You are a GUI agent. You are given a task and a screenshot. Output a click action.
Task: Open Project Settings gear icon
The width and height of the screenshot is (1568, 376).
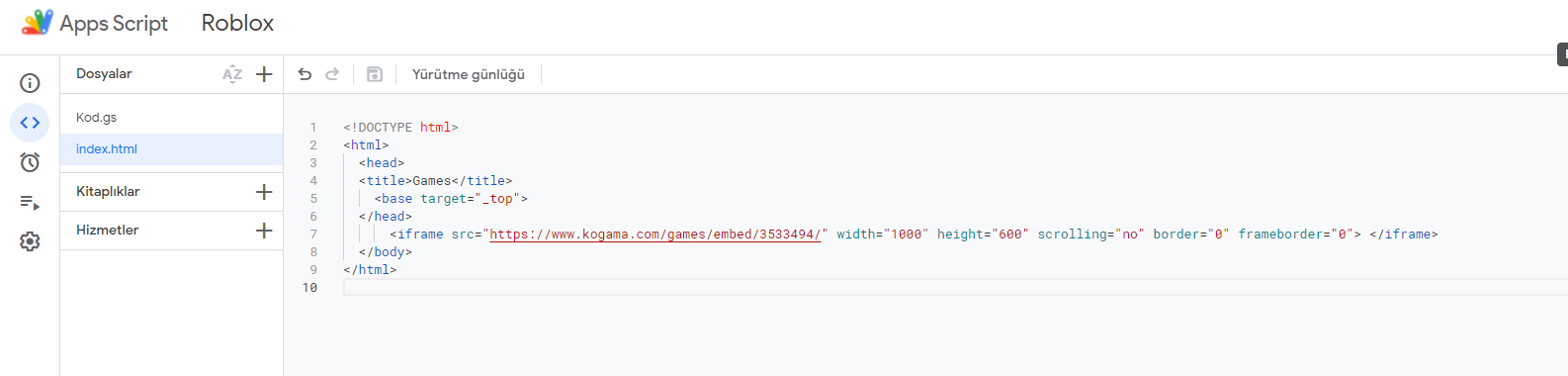[x=30, y=241]
